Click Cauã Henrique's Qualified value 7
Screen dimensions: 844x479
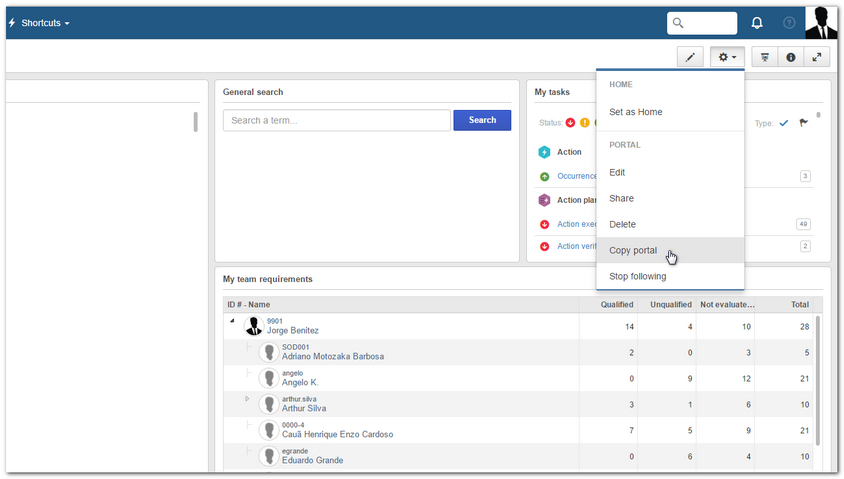point(631,431)
